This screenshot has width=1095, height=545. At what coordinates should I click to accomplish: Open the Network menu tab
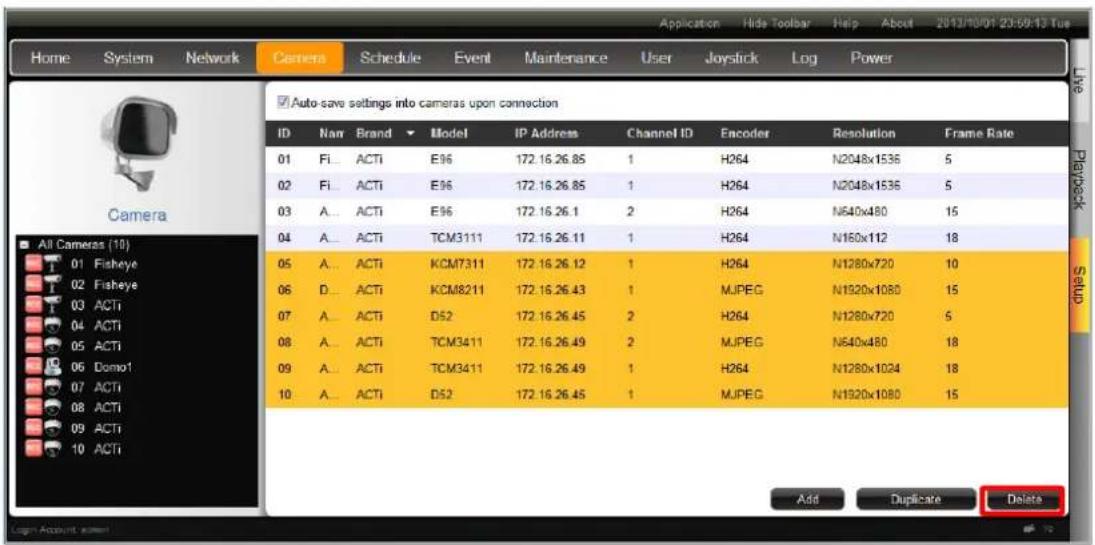click(x=212, y=59)
